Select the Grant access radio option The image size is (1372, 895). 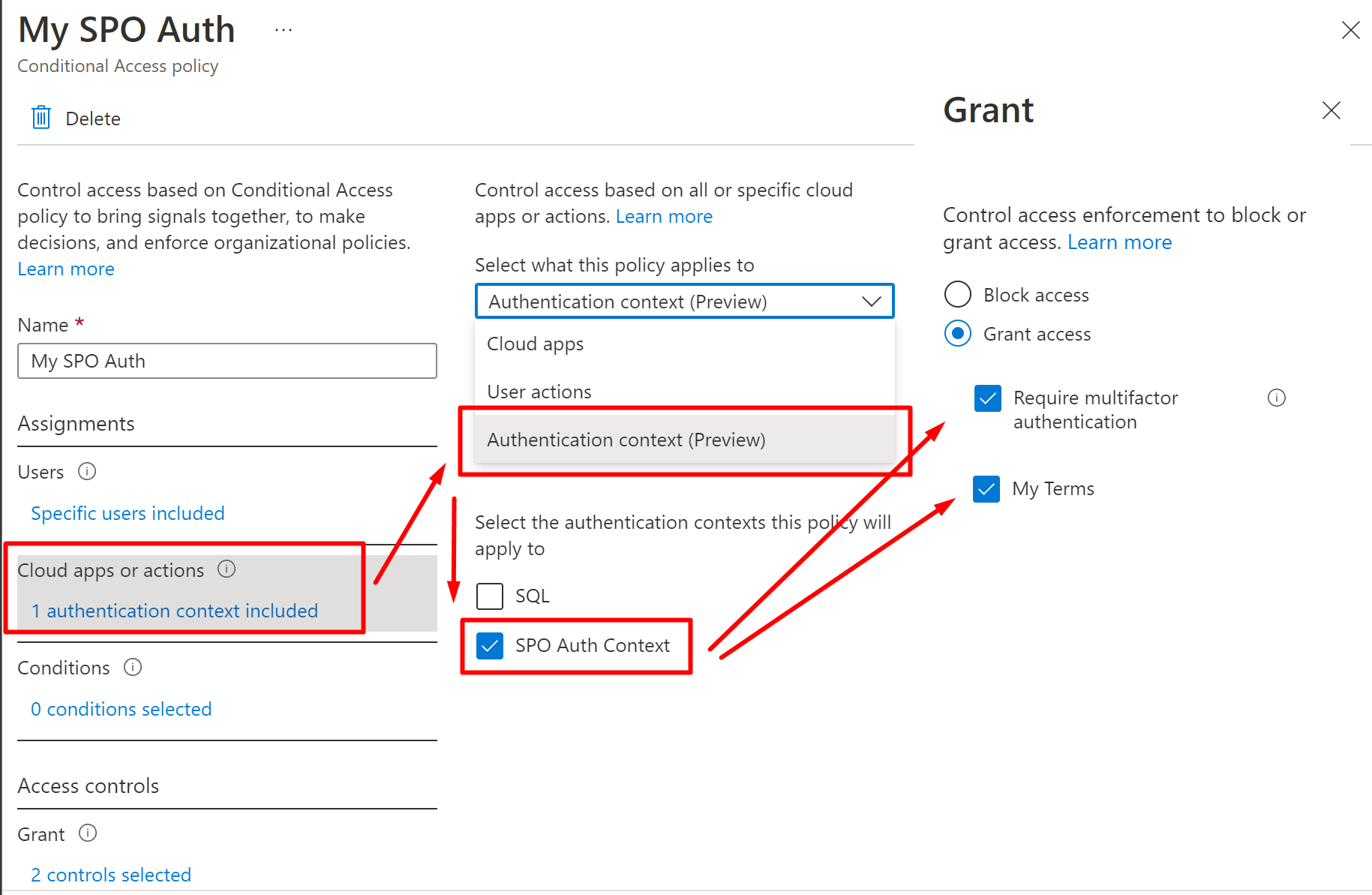(958, 333)
